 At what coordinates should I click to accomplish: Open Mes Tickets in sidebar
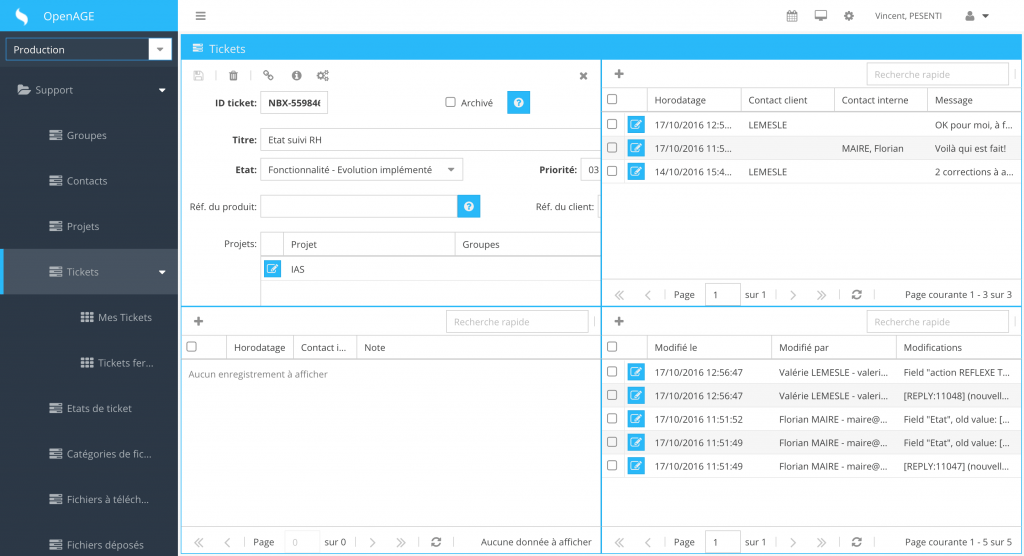pos(124,317)
